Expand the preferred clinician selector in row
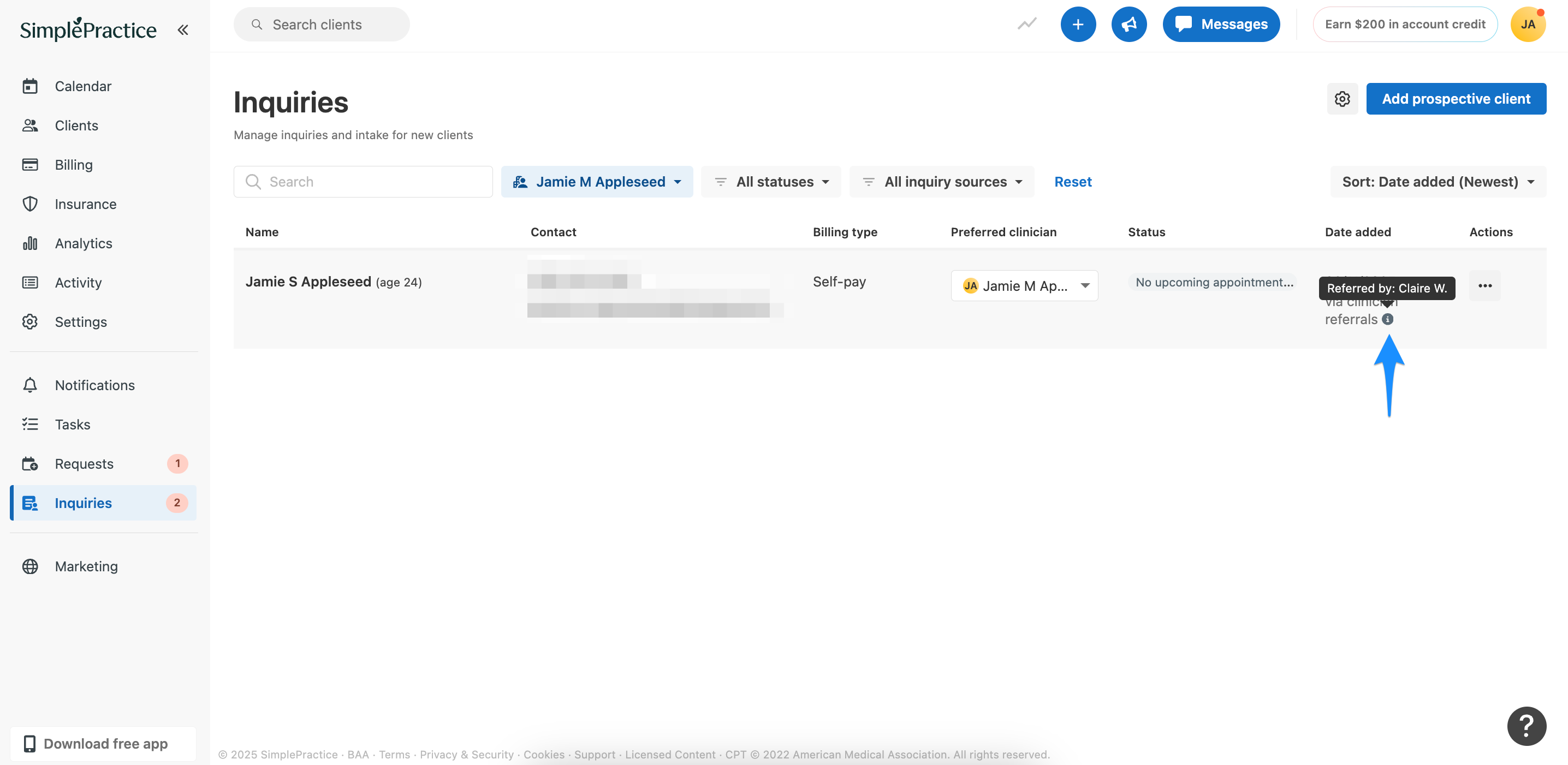1568x765 pixels. click(1024, 286)
